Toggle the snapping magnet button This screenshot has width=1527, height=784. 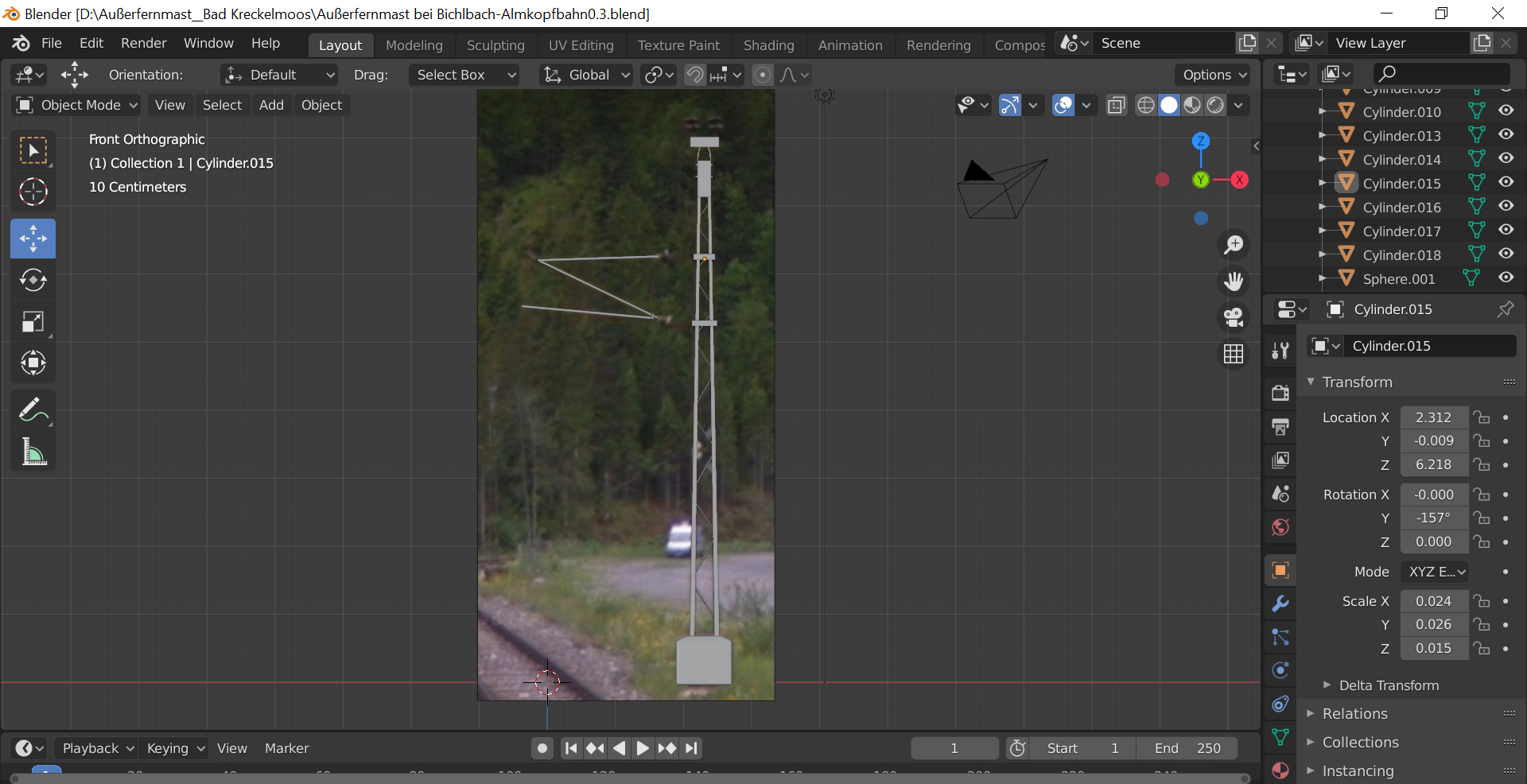coord(695,75)
